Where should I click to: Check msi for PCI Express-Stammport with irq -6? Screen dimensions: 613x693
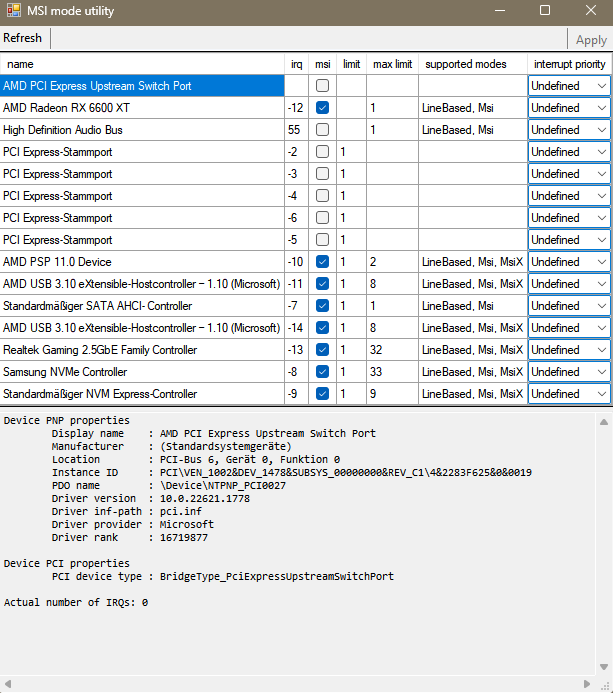323,218
